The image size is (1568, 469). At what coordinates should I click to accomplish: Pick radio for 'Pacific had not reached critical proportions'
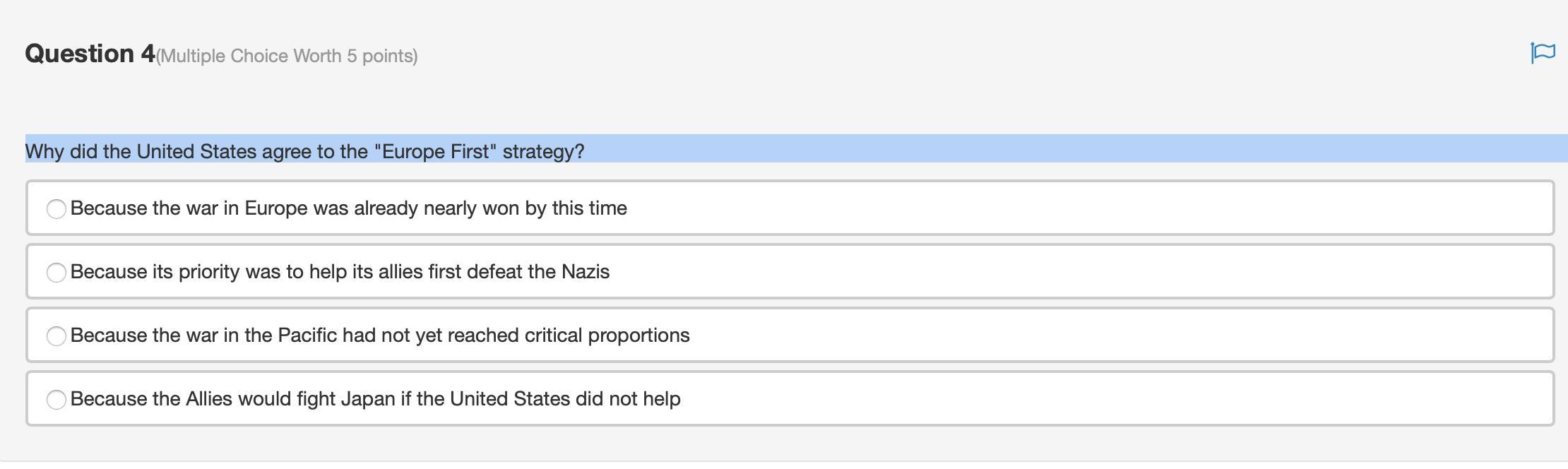[x=57, y=336]
